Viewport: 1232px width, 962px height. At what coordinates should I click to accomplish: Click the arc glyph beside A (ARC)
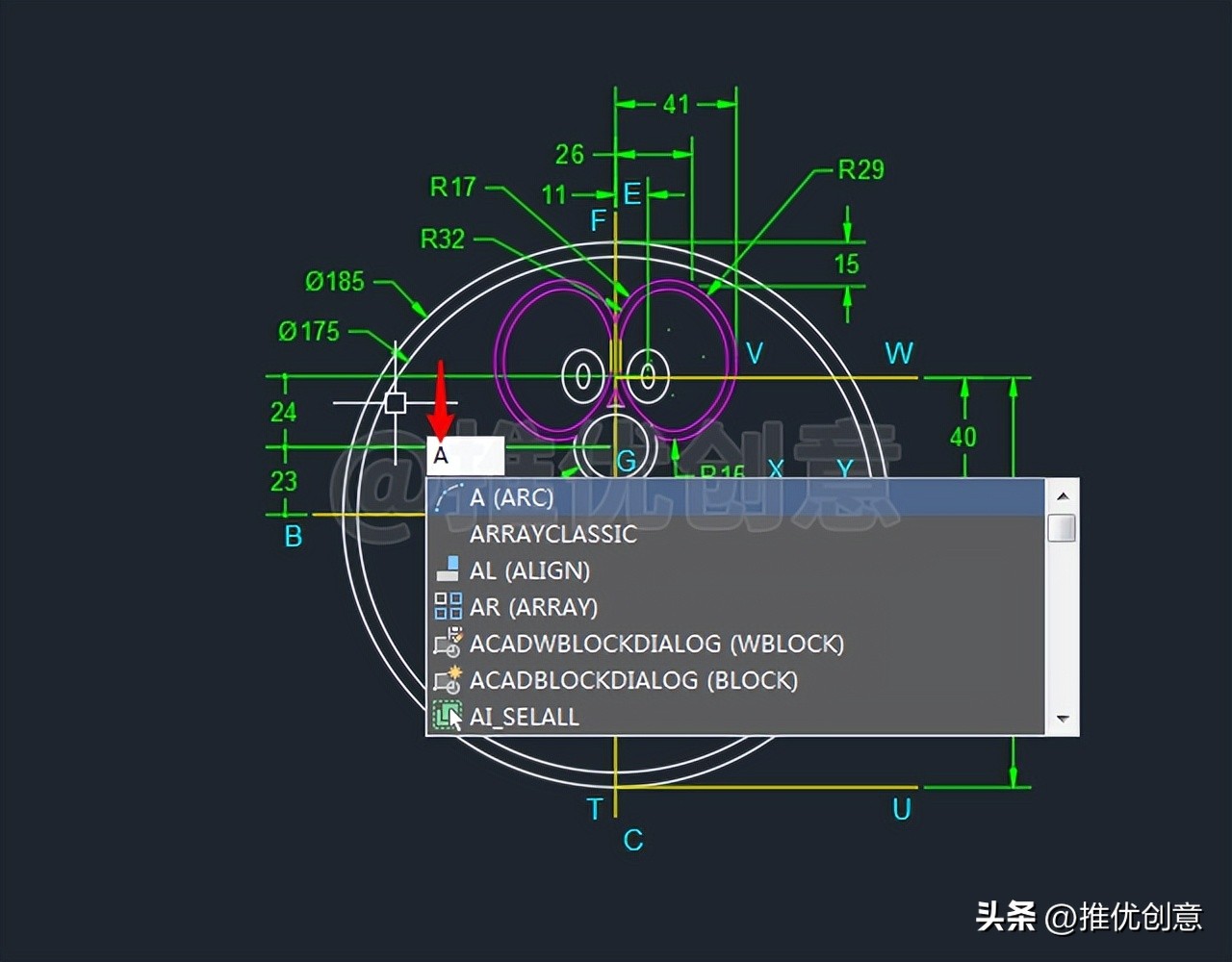click(447, 496)
